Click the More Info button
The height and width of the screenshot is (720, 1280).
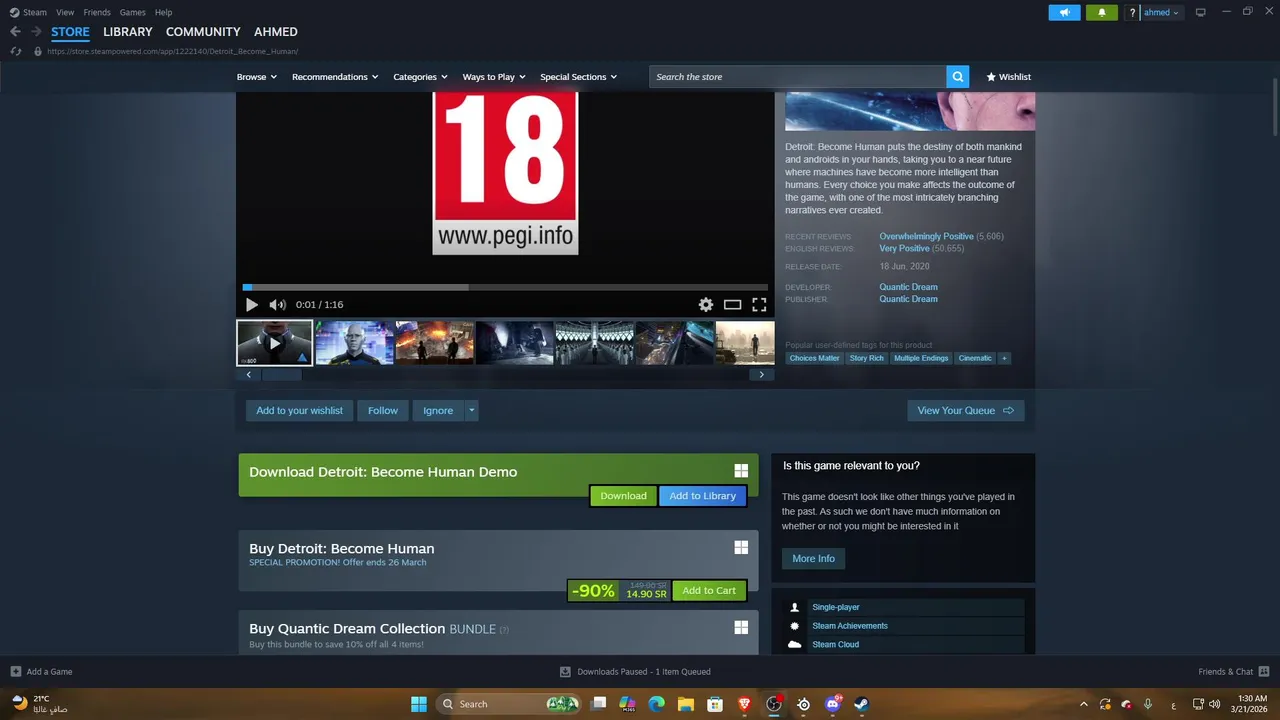coord(813,559)
